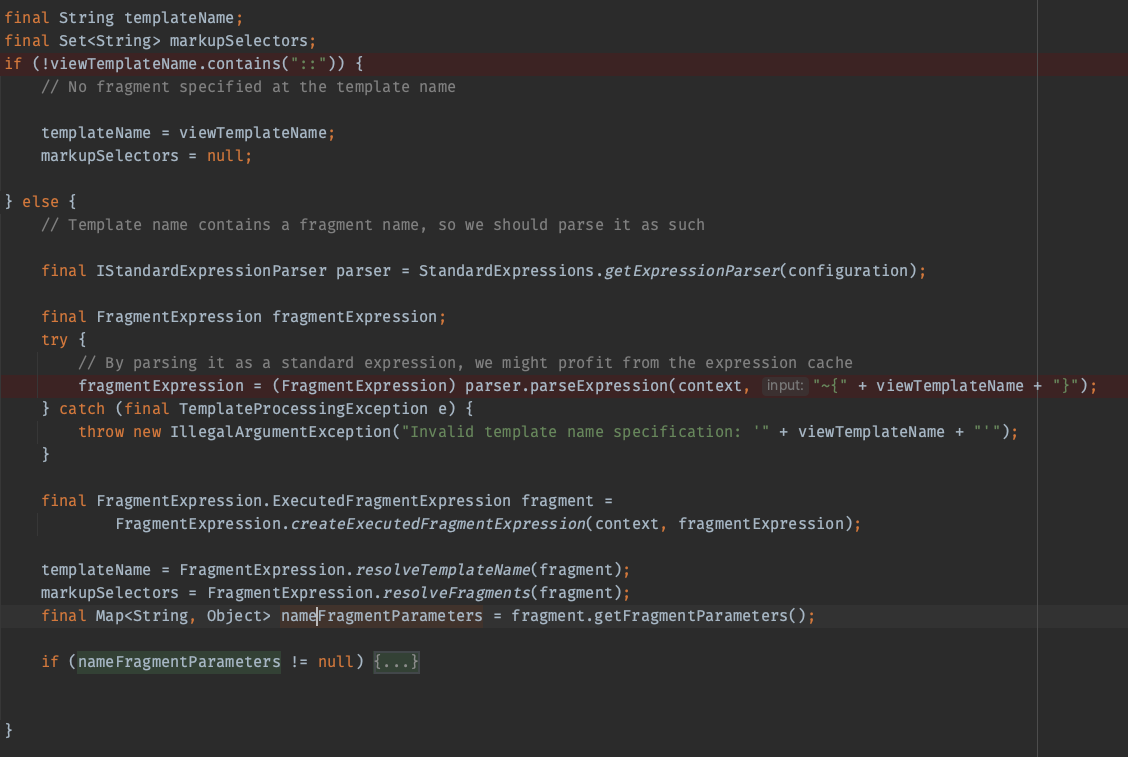Click the "input:" parameter hint
Image resolution: width=1128 pixels, height=757 pixels.
pos(785,386)
